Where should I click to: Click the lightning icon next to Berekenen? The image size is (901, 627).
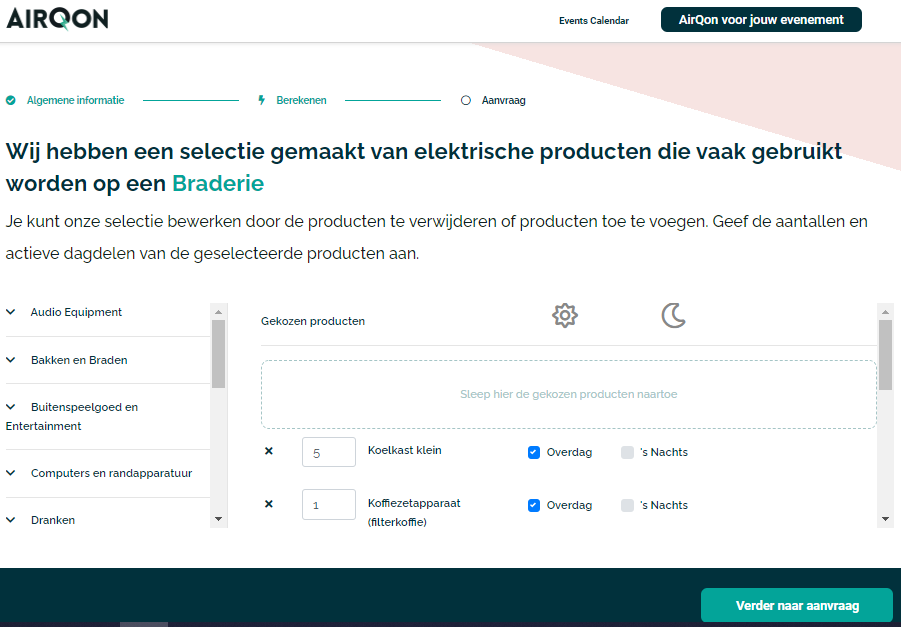coord(261,99)
